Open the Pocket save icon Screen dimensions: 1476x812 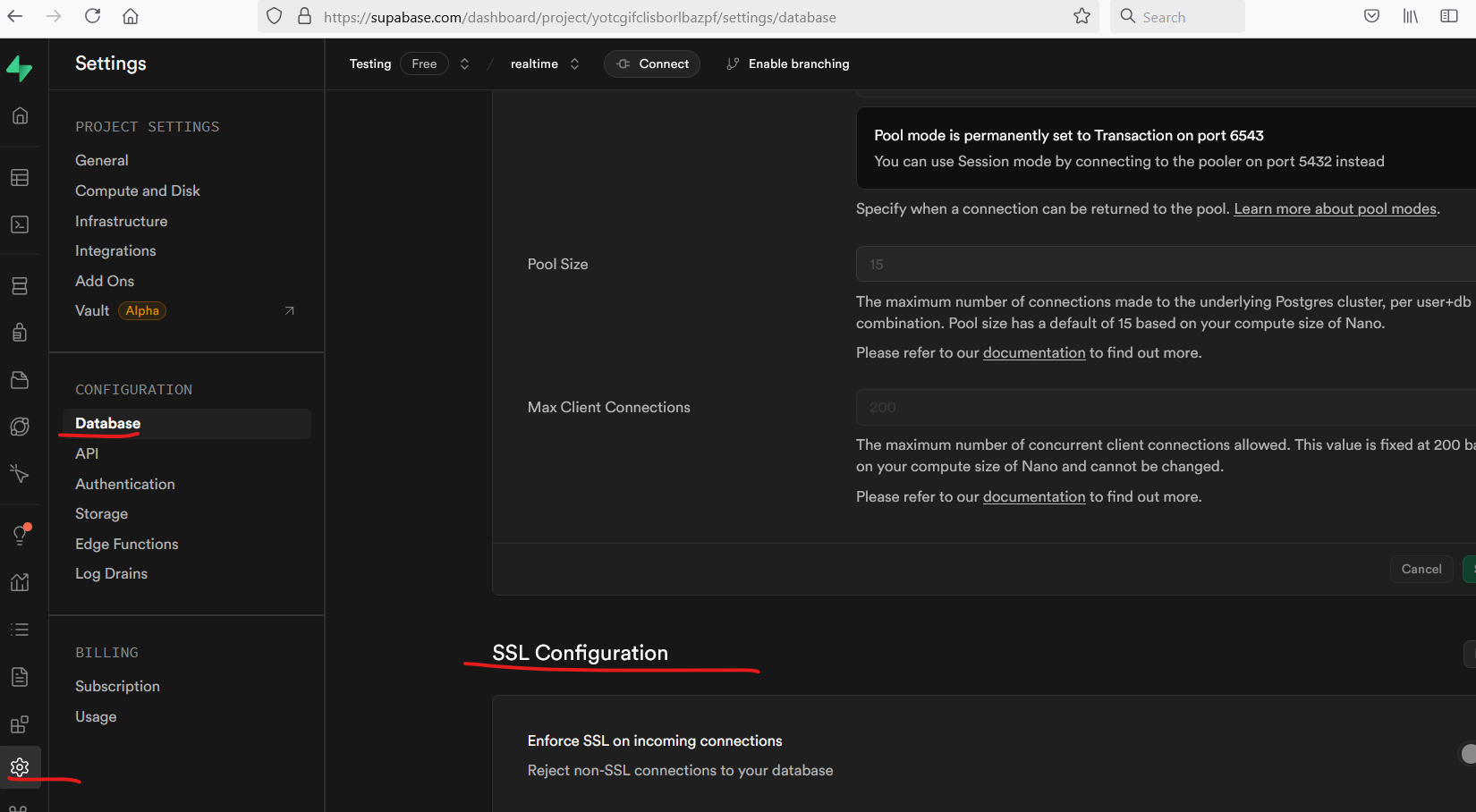click(x=1371, y=16)
